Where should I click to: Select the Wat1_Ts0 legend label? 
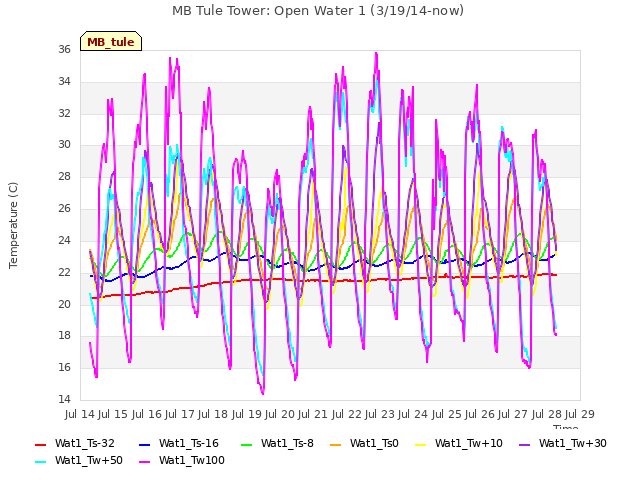(374, 443)
